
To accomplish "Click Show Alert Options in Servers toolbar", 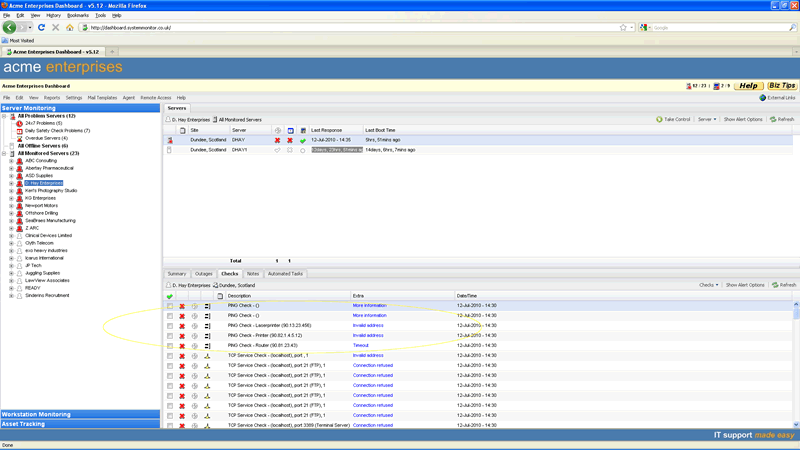I will pyautogui.click(x=743, y=119).
